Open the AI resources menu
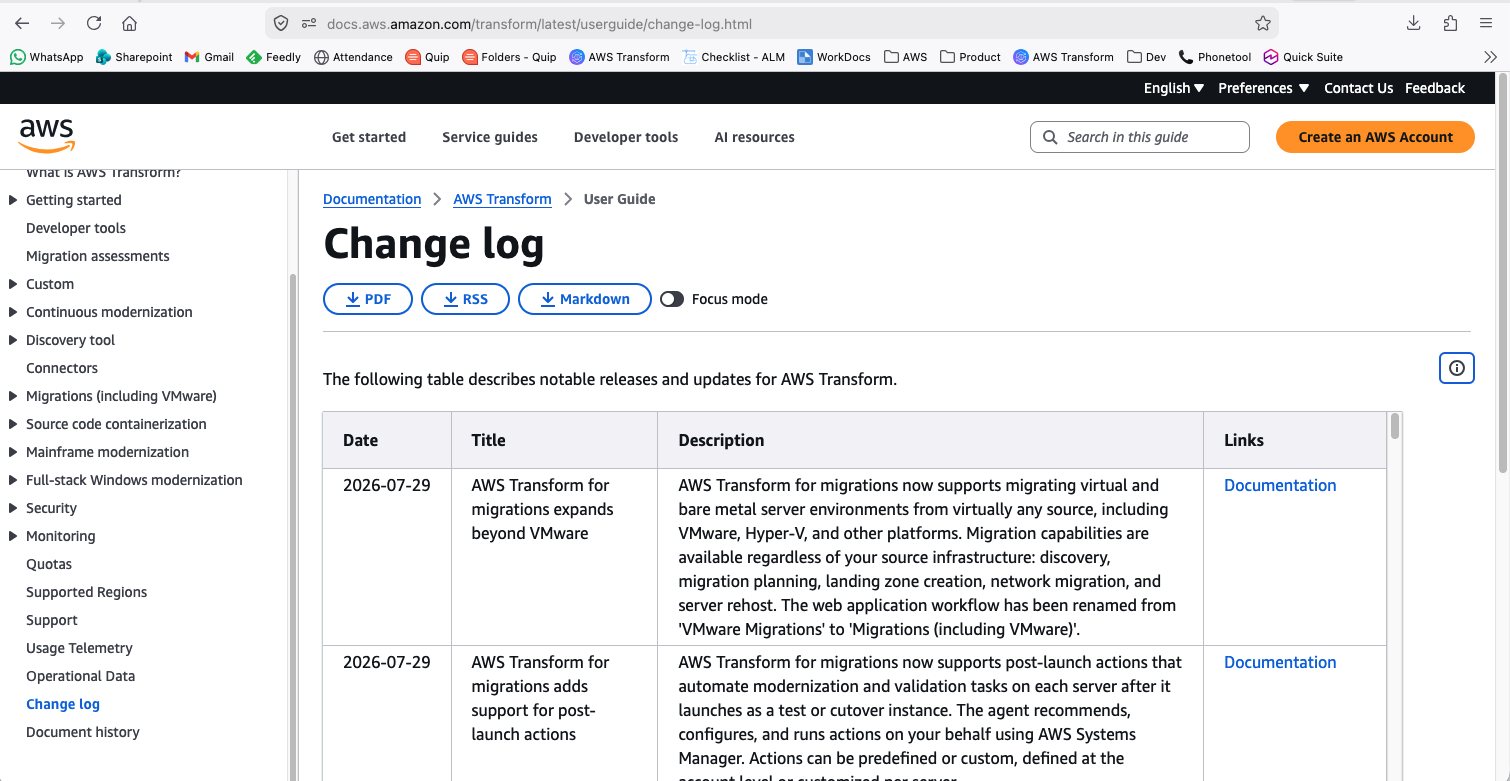Image resolution: width=1510 pixels, height=781 pixels. [x=754, y=137]
